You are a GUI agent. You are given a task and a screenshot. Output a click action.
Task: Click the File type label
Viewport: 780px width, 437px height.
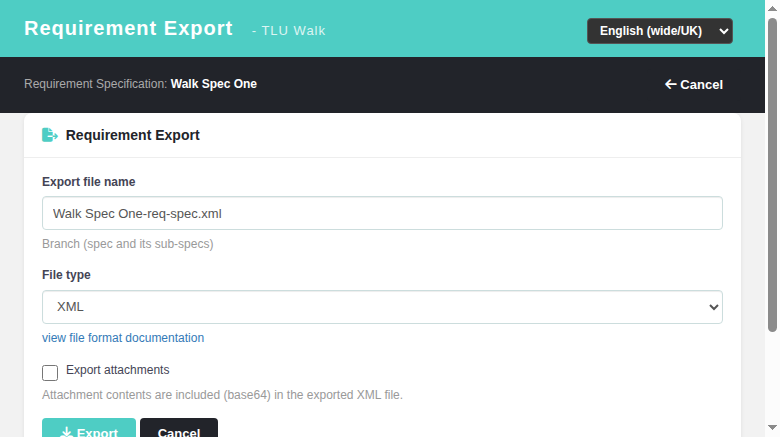66,275
